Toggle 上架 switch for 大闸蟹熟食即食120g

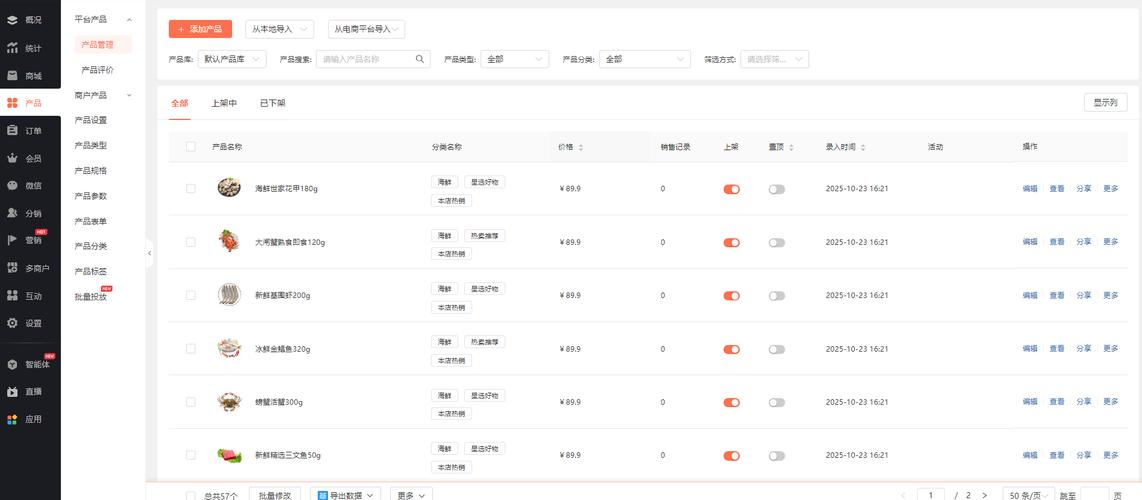731,242
